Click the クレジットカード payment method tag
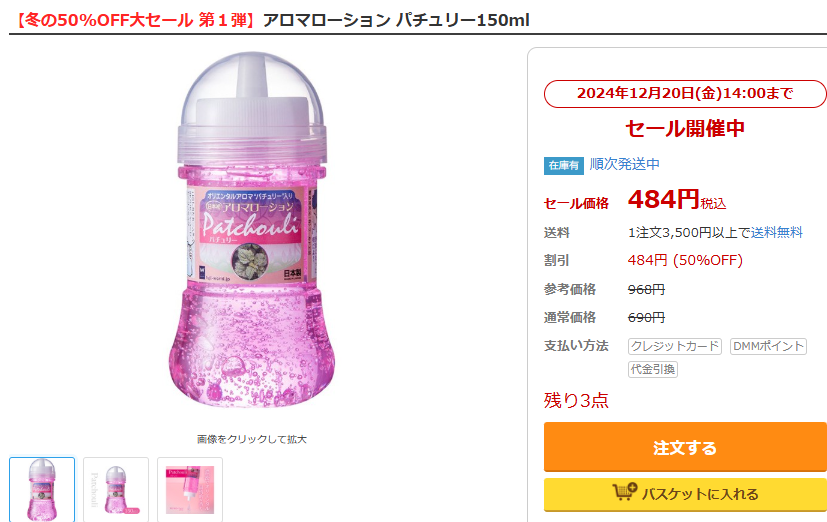The height and width of the screenshot is (522, 827). click(675, 346)
